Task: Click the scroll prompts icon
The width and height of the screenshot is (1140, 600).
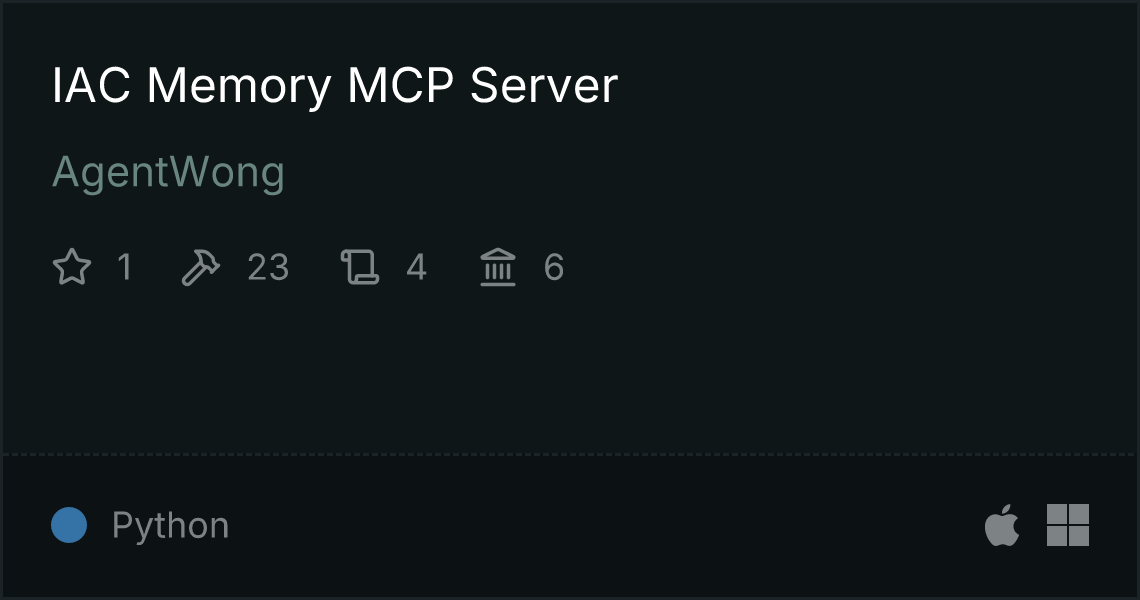Action: pos(360,267)
